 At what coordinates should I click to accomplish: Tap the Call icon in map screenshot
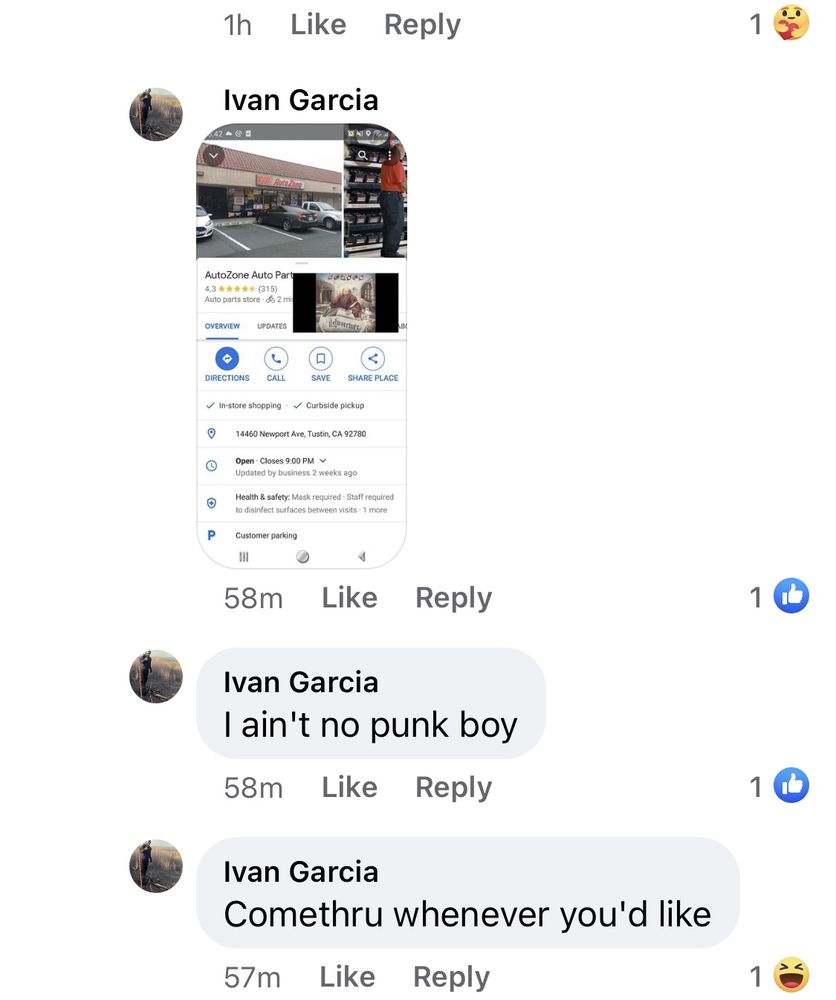[x=276, y=358]
